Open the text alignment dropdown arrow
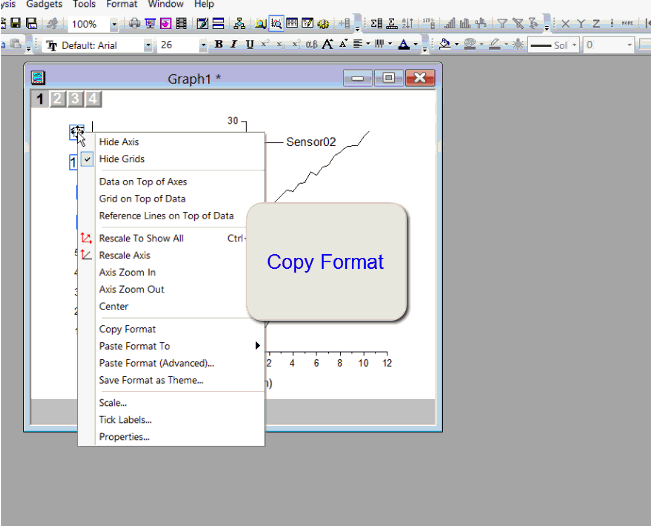The image size is (659, 526). point(368,44)
